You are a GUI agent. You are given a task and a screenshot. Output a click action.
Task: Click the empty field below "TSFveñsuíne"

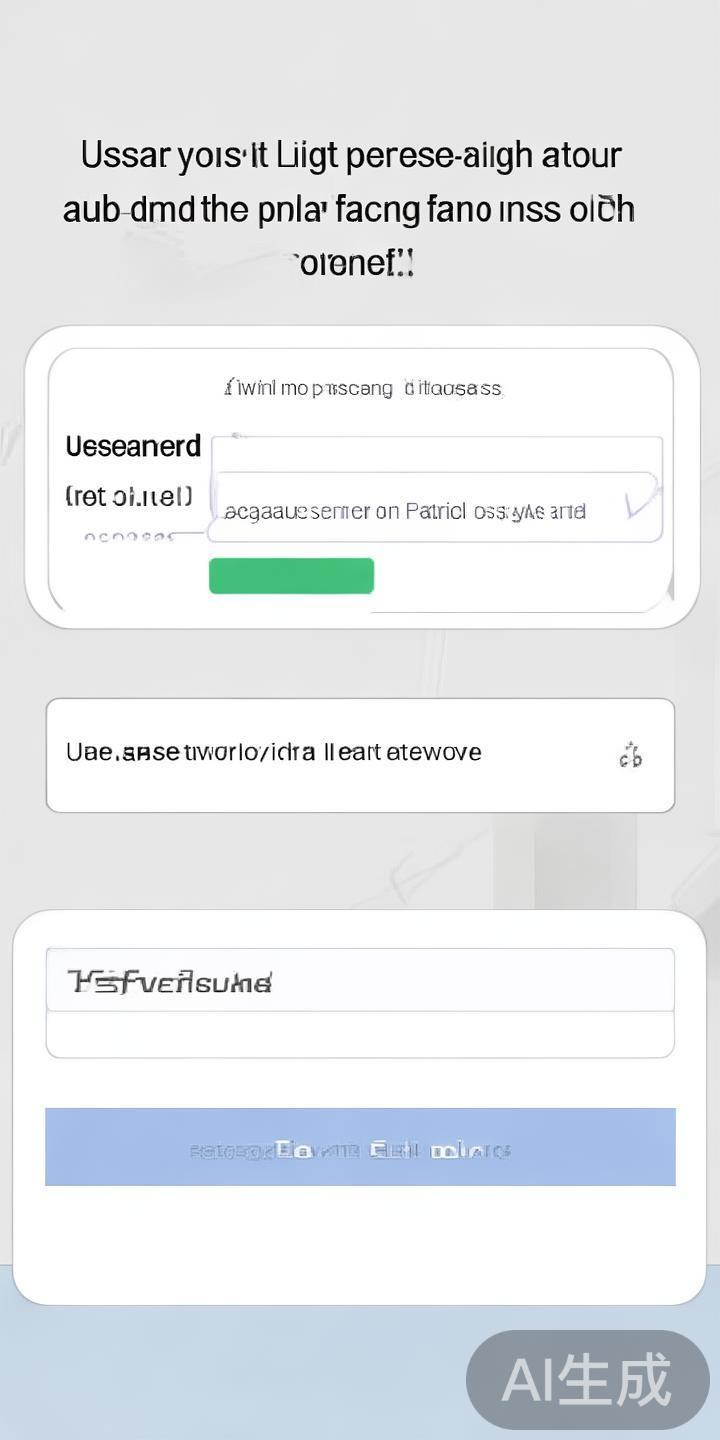pos(360,1034)
